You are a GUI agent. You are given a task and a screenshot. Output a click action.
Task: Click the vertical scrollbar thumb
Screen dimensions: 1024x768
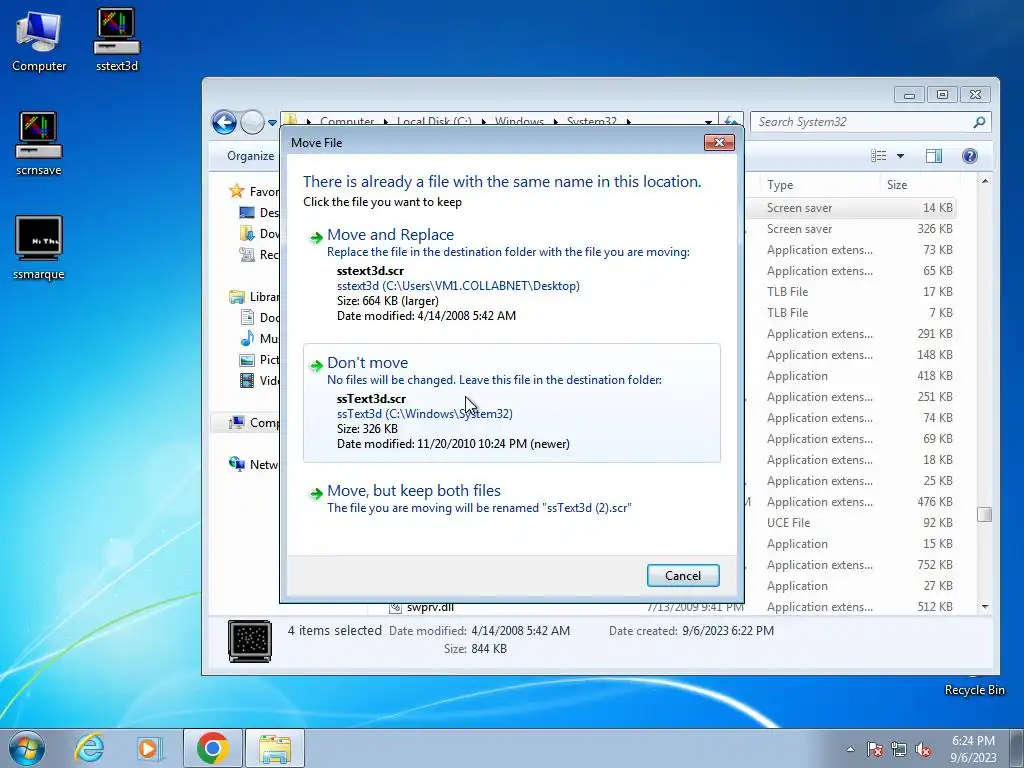tap(985, 515)
